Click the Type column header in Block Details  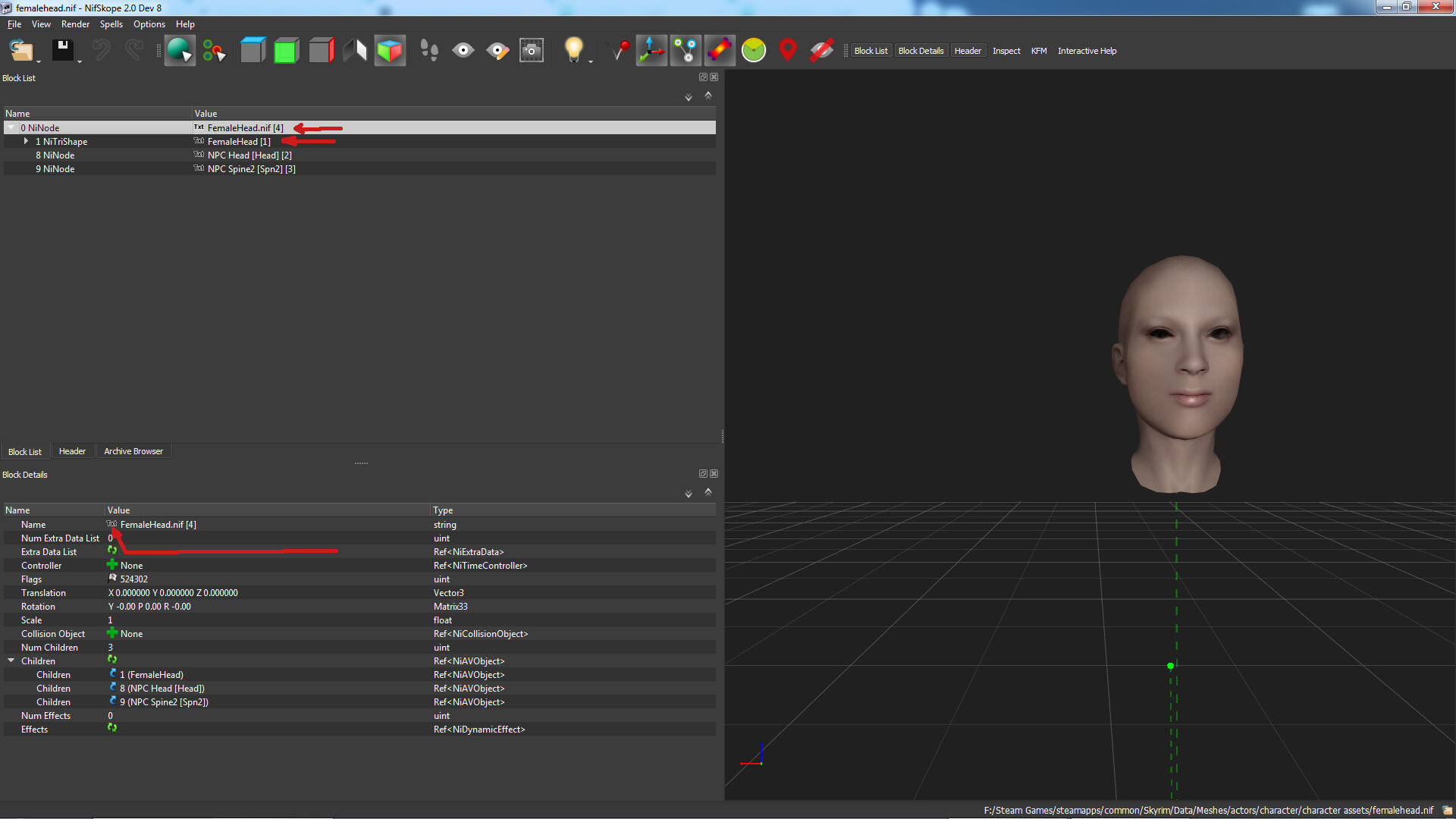tap(573, 510)
